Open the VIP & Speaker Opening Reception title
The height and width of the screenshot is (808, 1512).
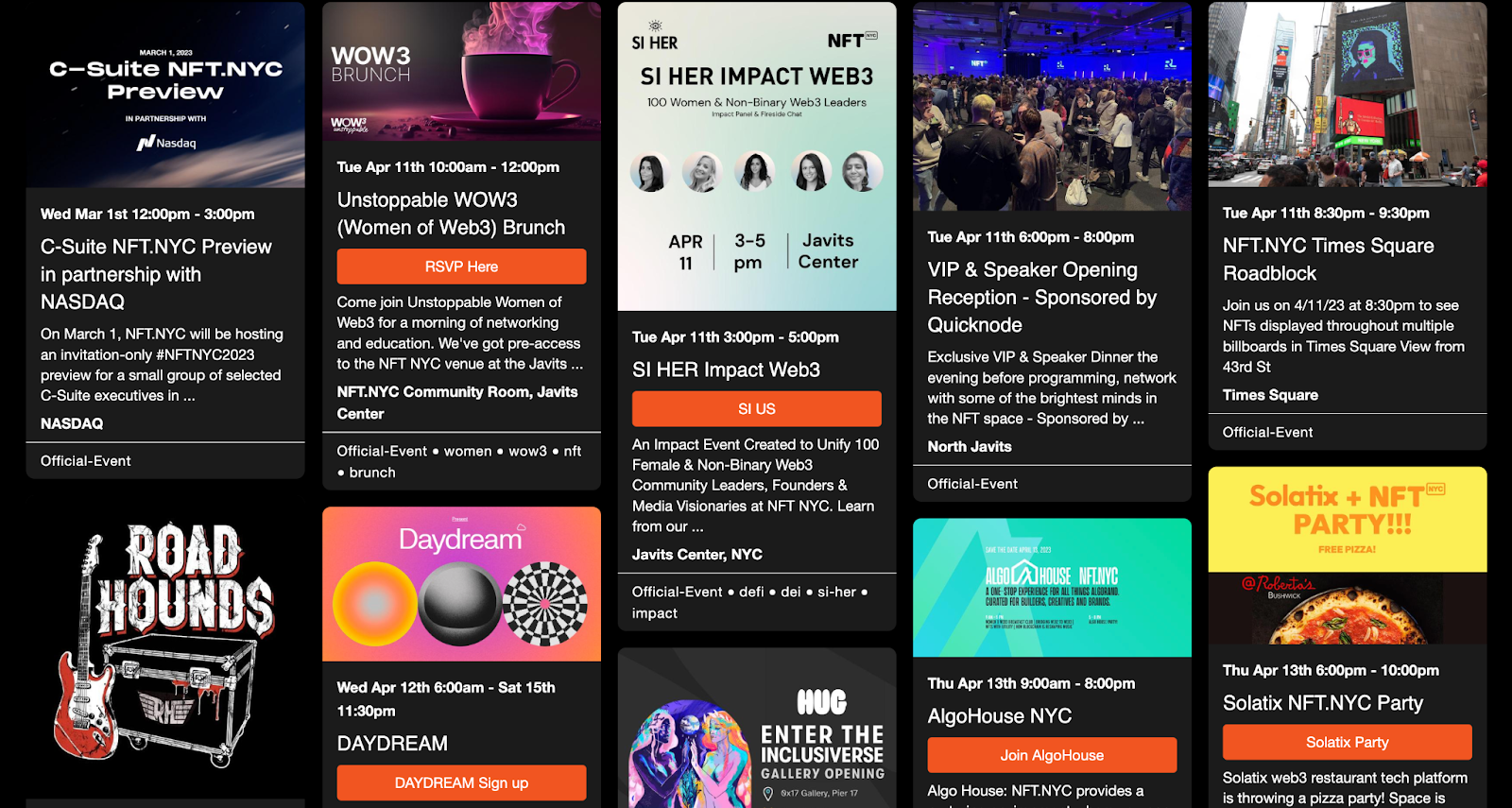1042,297
